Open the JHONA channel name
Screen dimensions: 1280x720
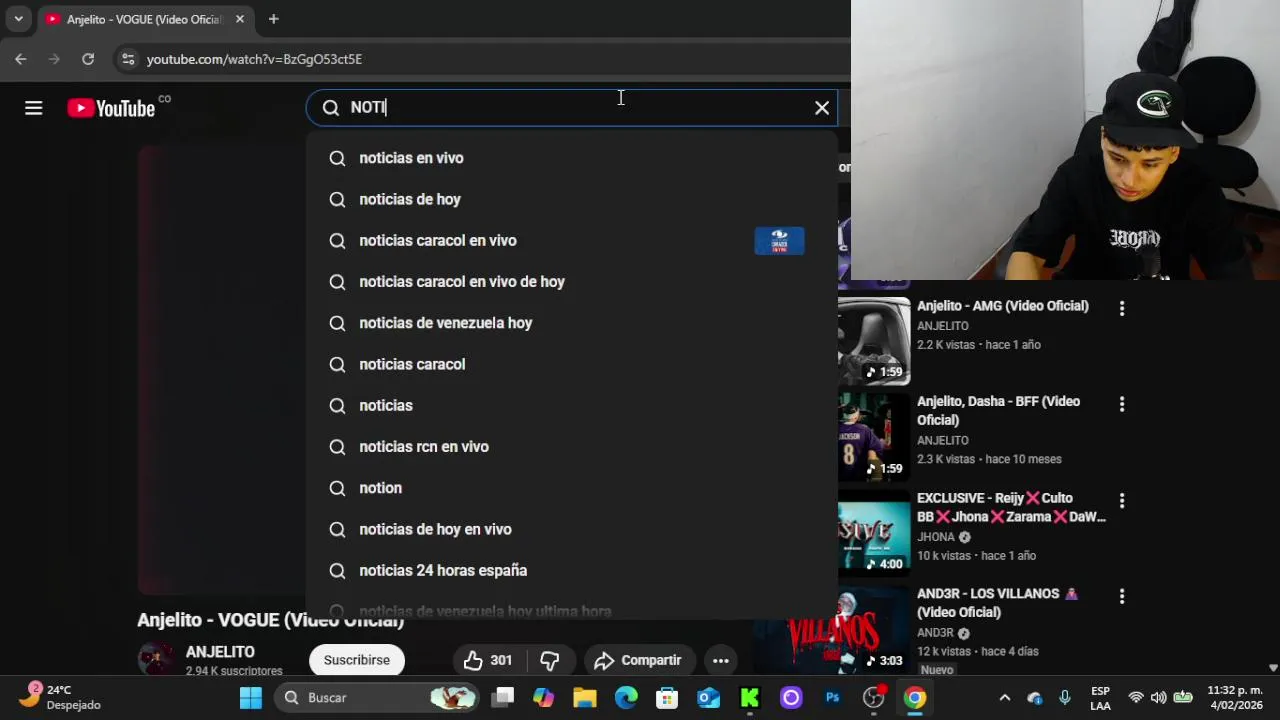(x=936, y=537)
